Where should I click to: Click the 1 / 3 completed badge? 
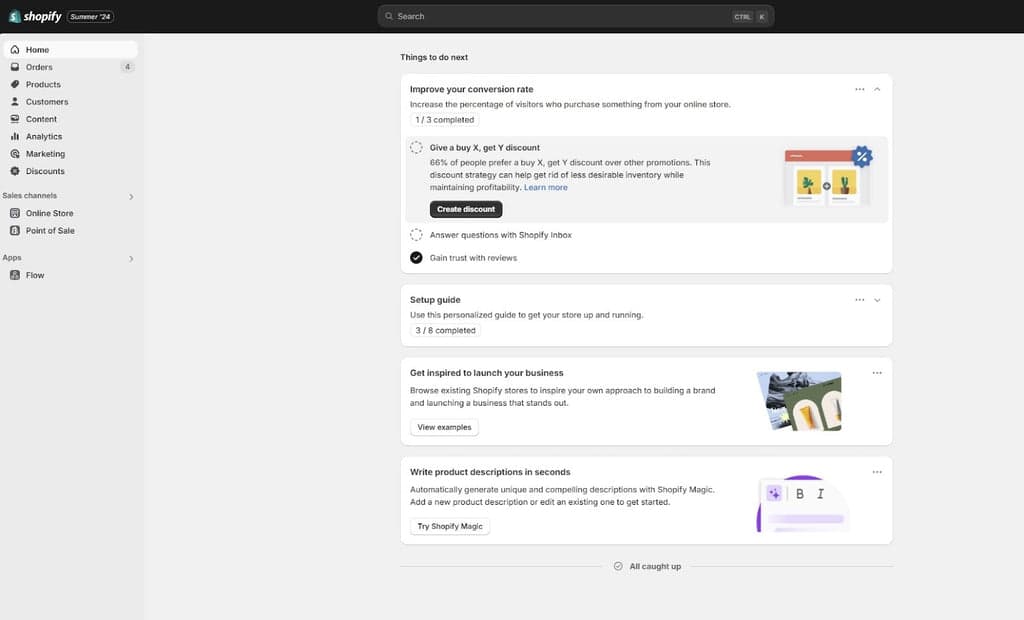click(x=445, y=120)
